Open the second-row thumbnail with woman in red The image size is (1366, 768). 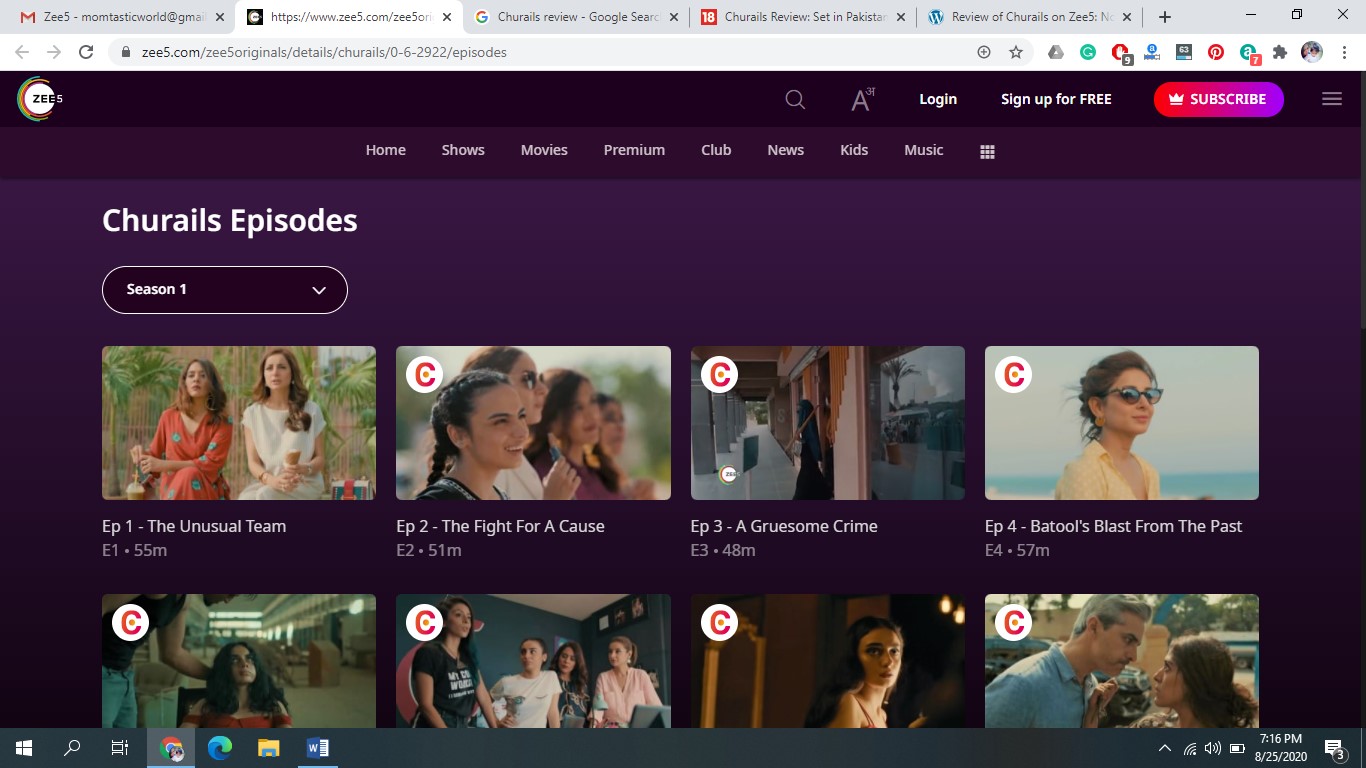tap(239, 661)
